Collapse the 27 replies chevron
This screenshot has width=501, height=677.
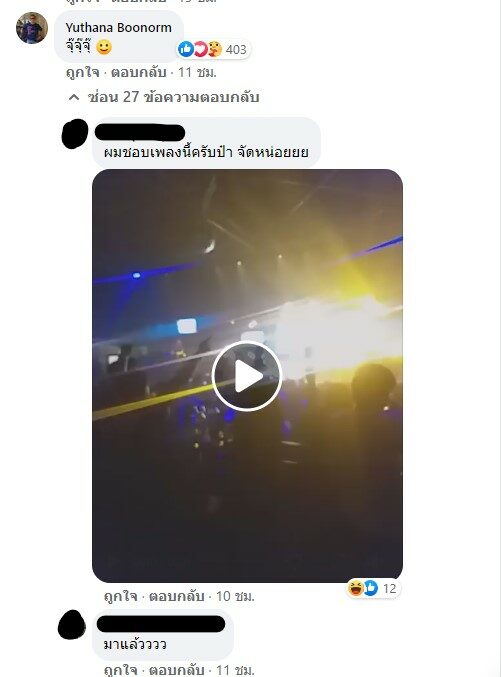[x=74, y=97]
